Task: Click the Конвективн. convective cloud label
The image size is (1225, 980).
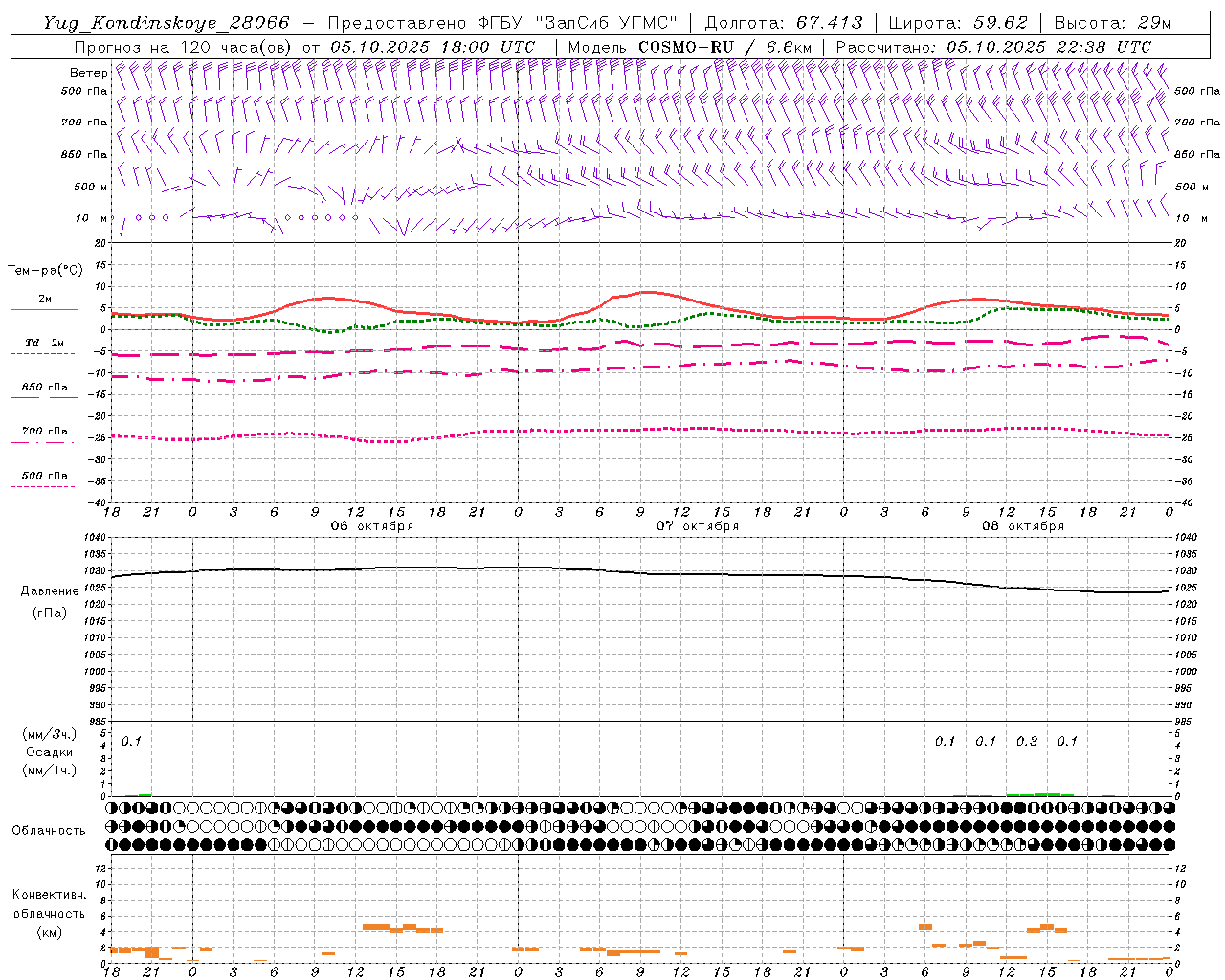Action: [x=49, y=895]
